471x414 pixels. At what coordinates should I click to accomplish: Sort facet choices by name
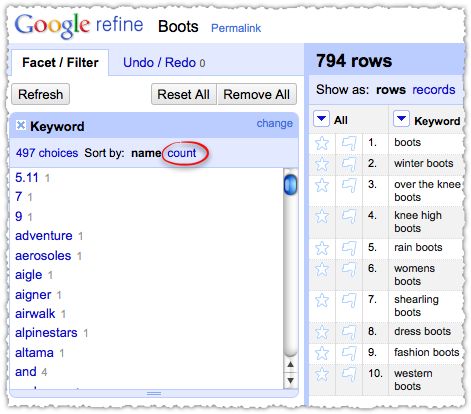(146, 153)
